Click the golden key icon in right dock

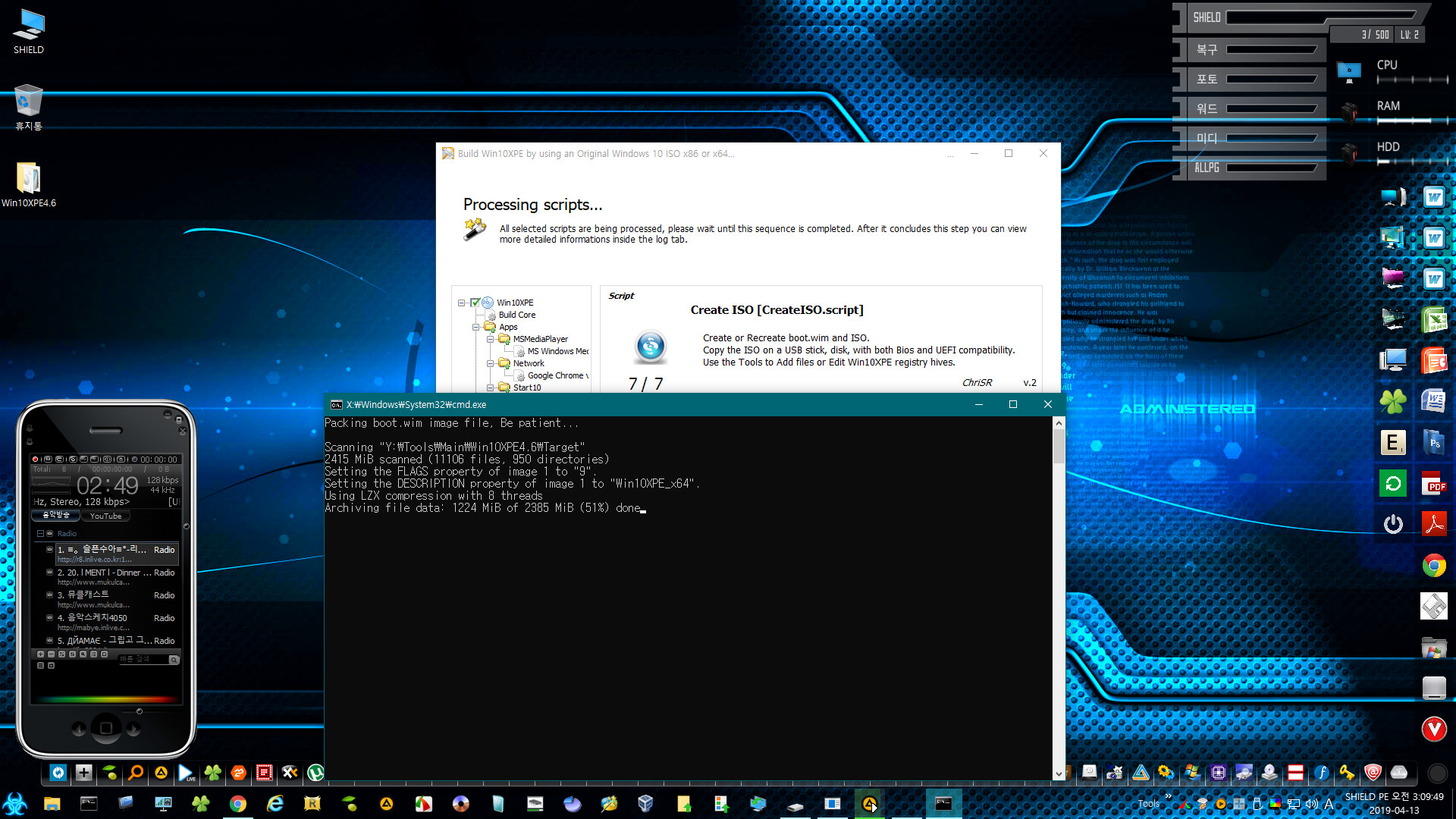point(1347,773)
